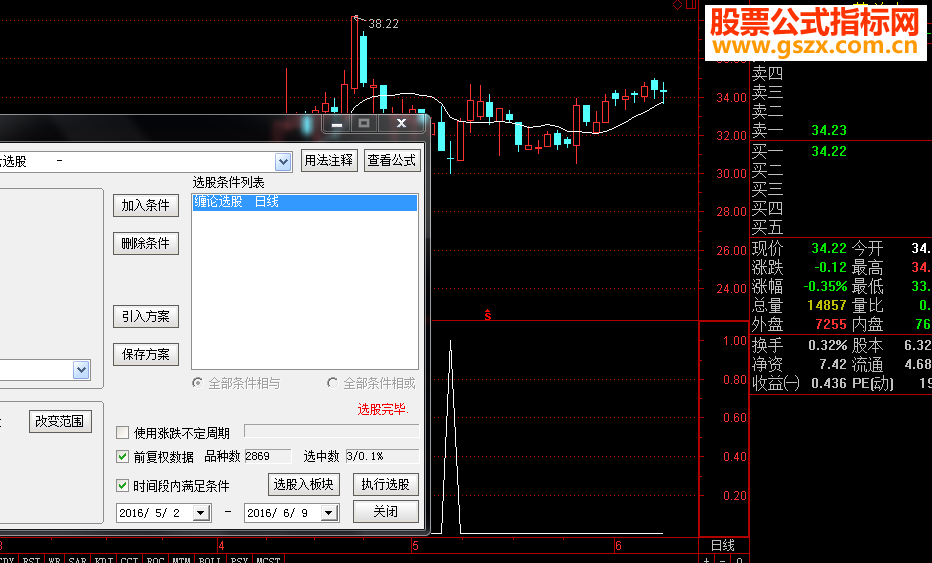Open the end date 2016/6/9 dropdown
Image resolution: width=932 pixels, height=563 pixels.
(329, 513)
